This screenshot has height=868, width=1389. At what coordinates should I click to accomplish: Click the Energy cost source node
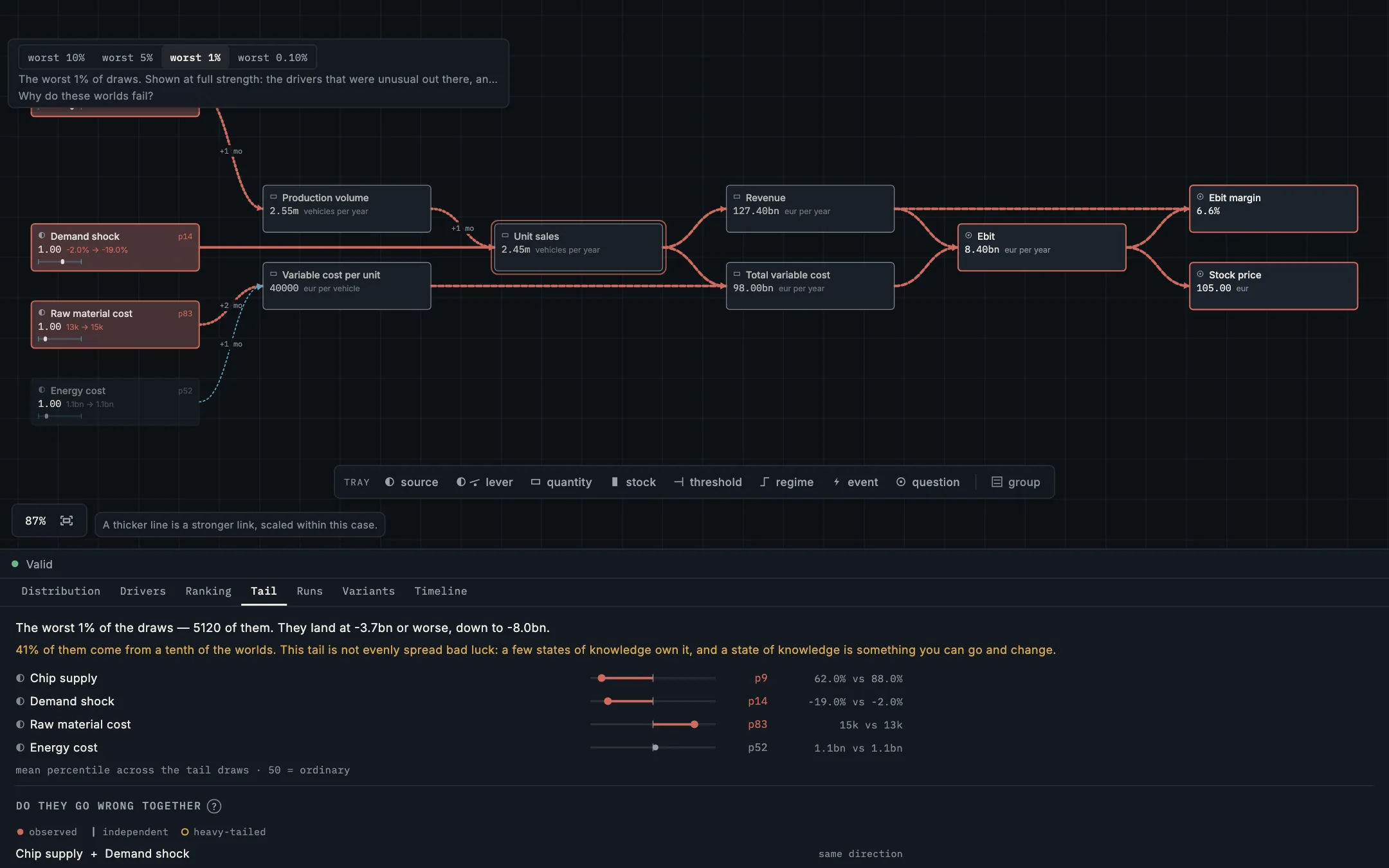[x=115, y=402]
